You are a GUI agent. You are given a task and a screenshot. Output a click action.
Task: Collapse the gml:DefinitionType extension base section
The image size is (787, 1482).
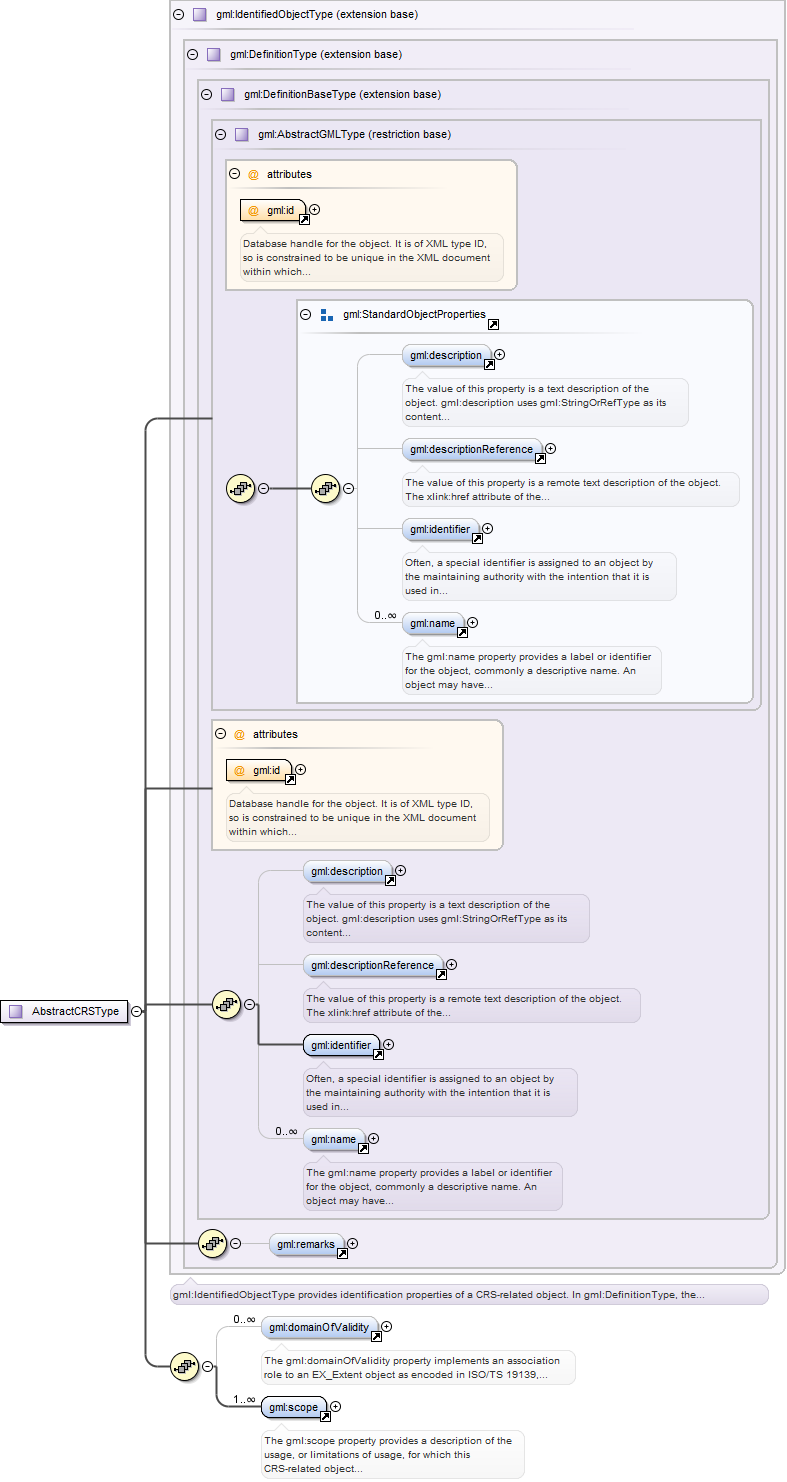192,54
